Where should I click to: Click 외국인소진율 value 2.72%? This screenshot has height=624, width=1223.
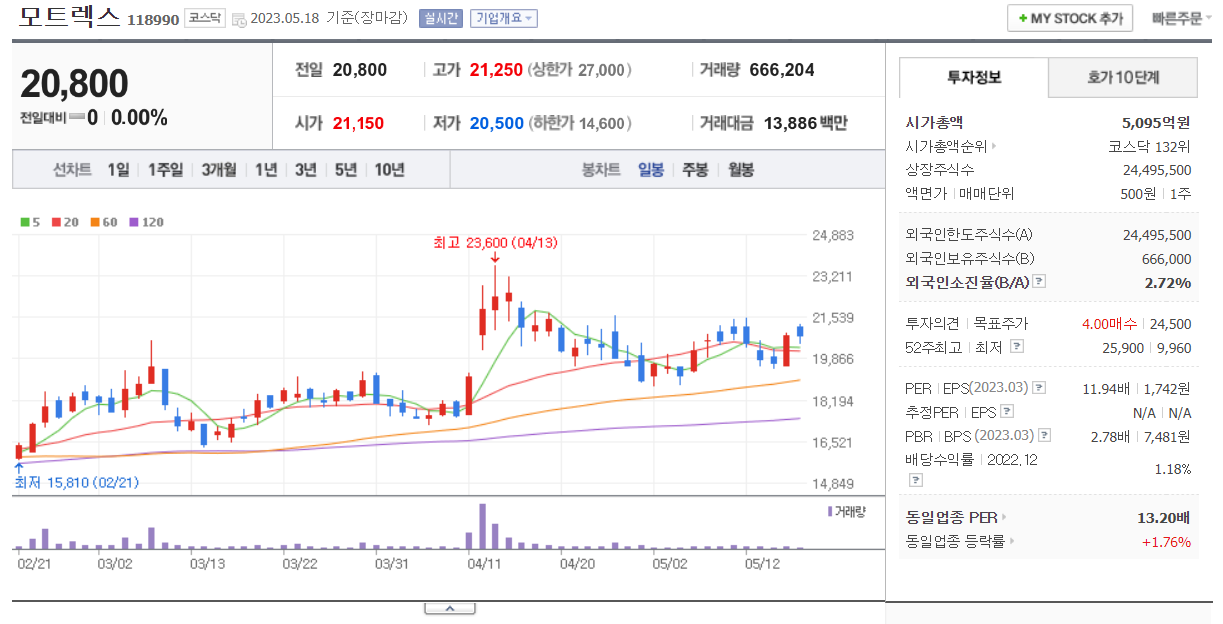point(1167,283)
